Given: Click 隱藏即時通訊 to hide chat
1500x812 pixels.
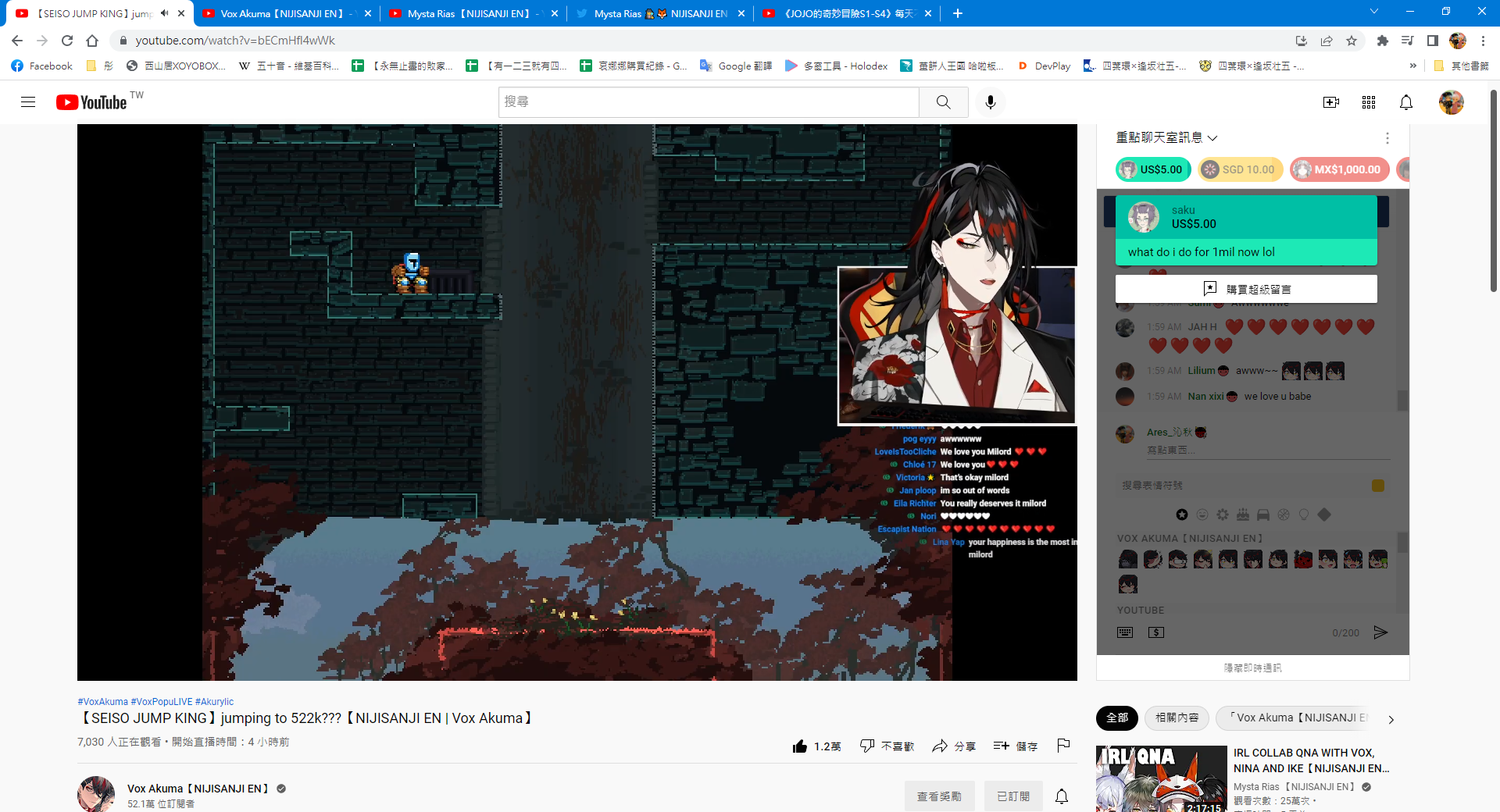Looking at the screenshot, I should 1253,668.
